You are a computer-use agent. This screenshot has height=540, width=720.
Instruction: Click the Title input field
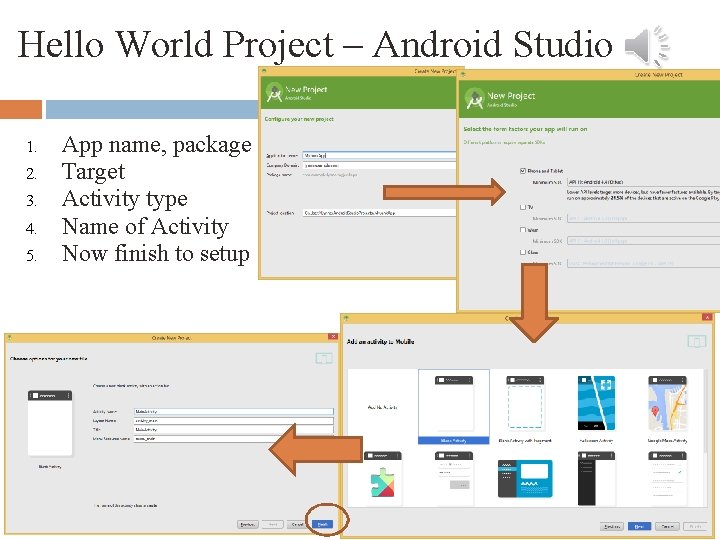[234, 429]
